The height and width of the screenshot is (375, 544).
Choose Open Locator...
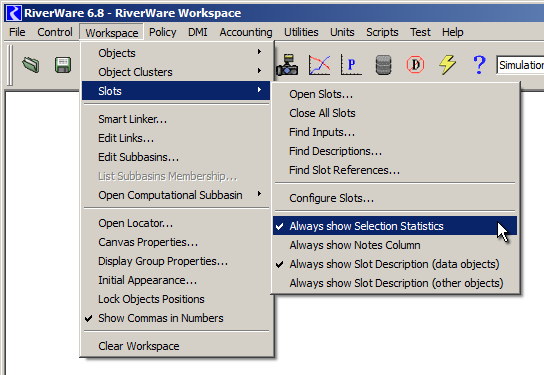[176, 223]
